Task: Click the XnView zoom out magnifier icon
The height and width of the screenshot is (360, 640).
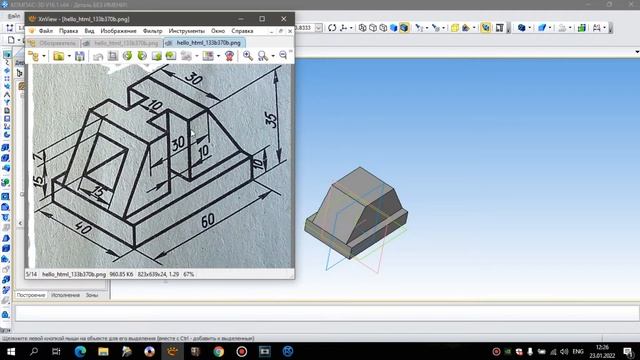Action: coord(283,56)
